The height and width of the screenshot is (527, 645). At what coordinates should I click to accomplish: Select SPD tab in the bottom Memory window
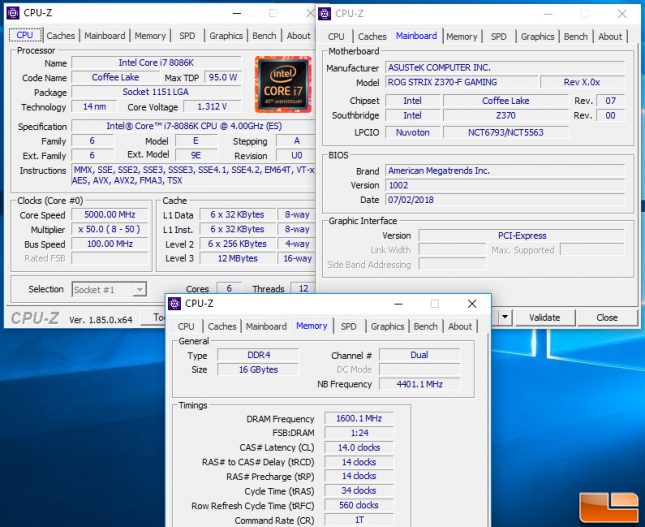pyautogui.click(x=348, y=326)
